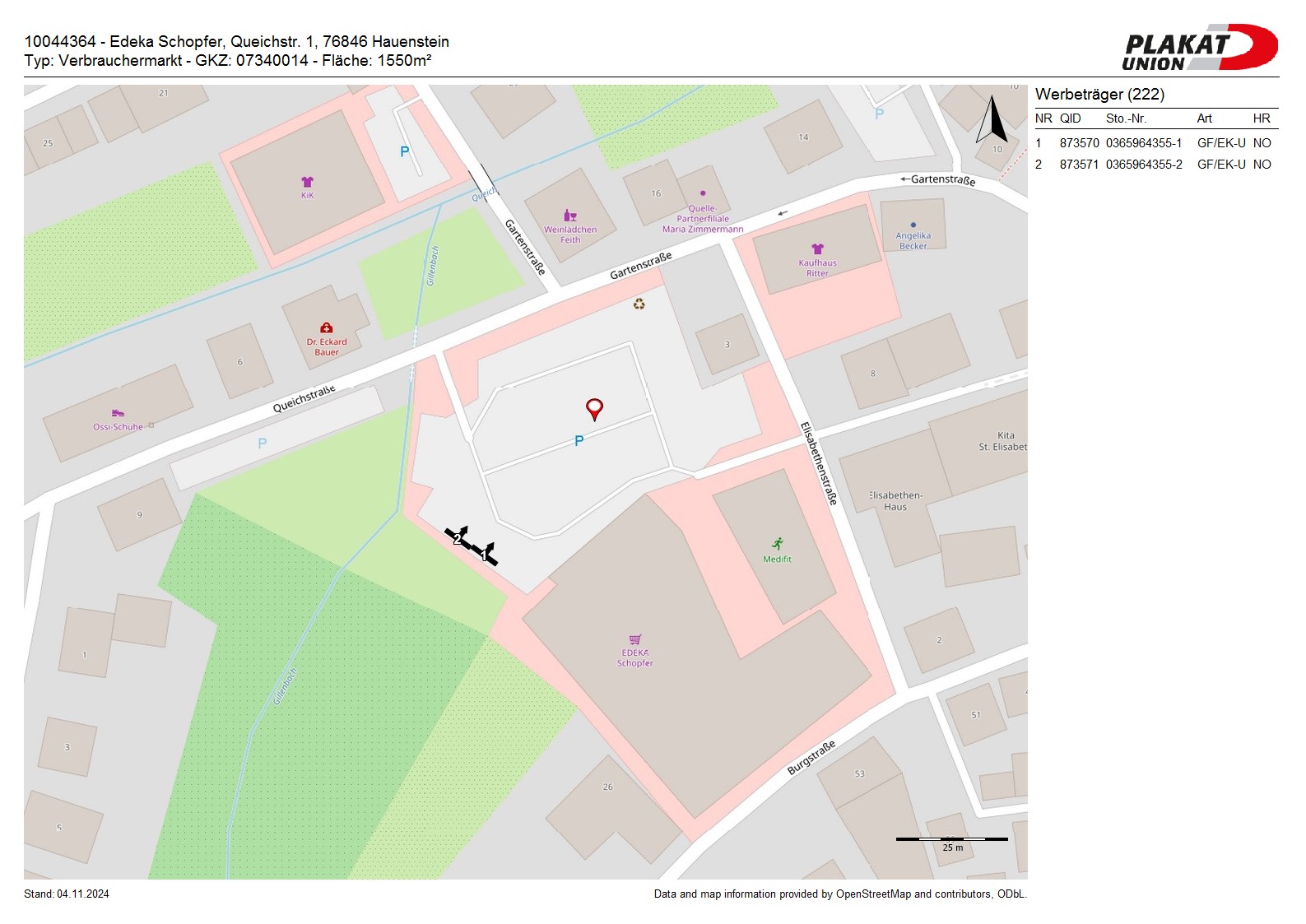Click the KiK clothing store icon

pyautogui.click(x=307, y=183)
